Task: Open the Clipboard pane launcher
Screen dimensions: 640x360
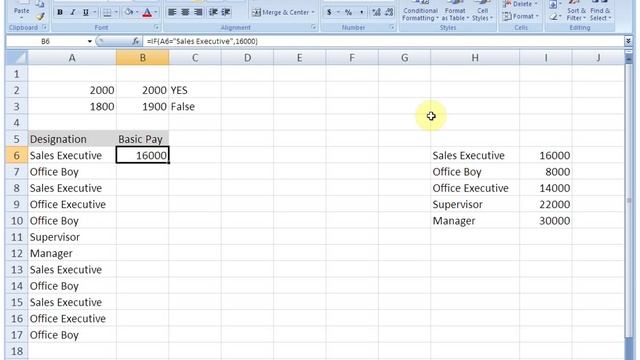Action: coord(44,27)
